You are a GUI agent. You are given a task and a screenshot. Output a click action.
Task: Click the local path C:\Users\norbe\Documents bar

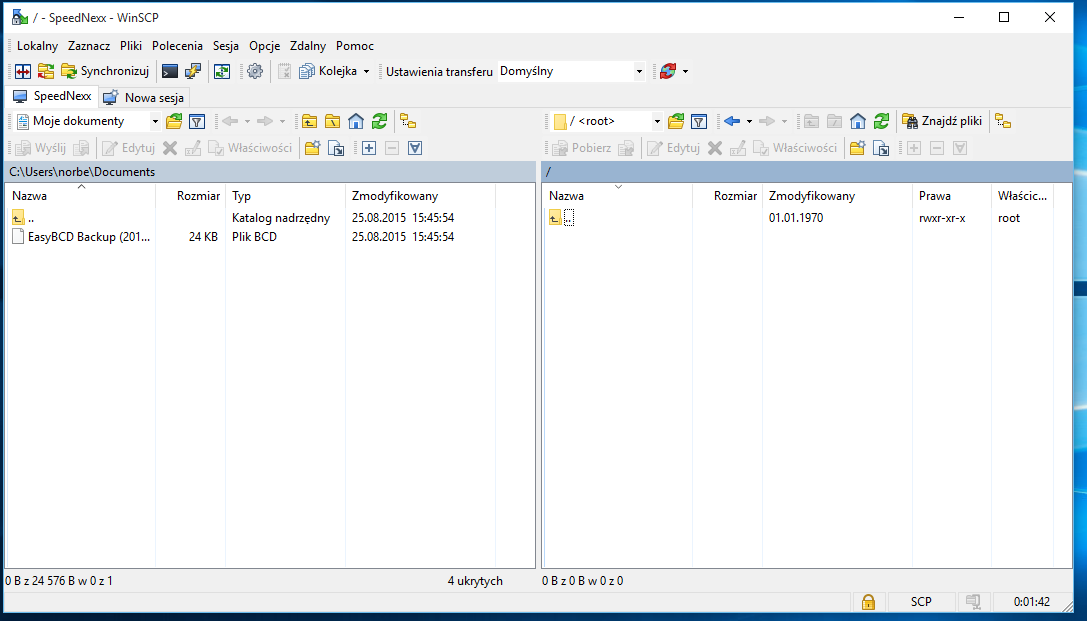coord(270,172)
